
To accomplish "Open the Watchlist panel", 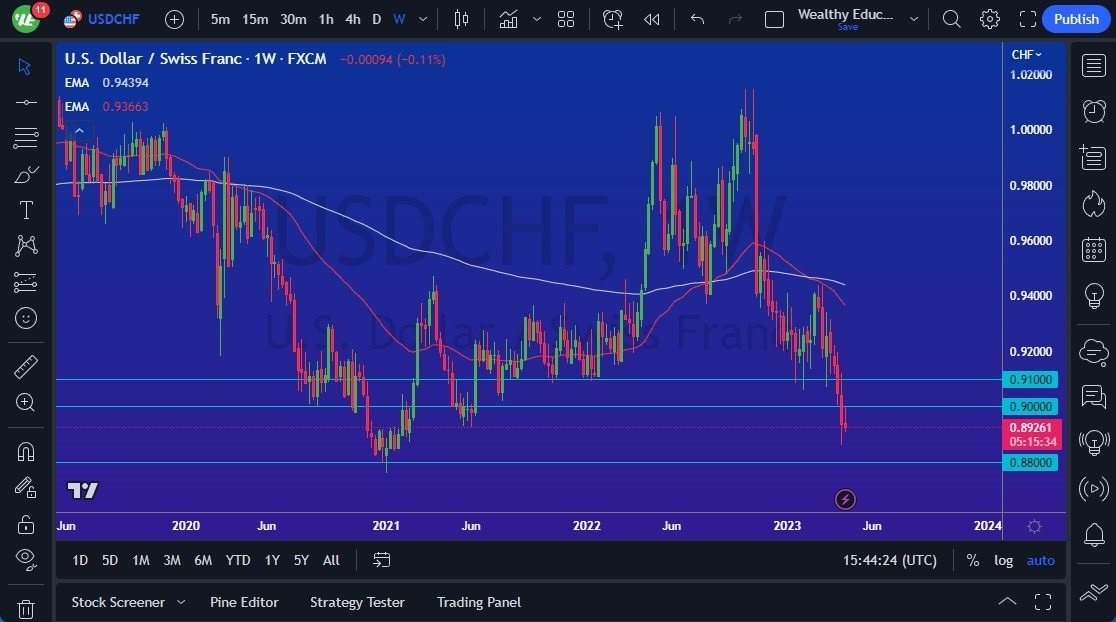I will [x=1095, y=66].
